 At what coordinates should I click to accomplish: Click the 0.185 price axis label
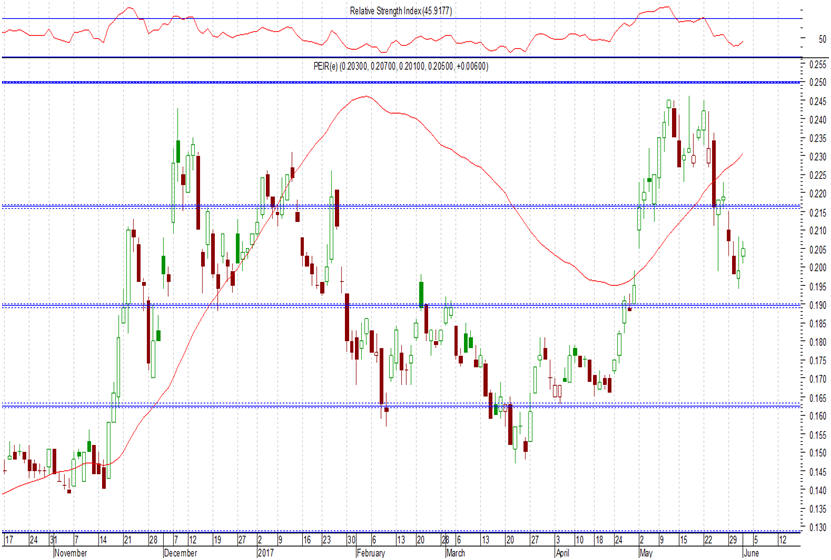click(818, 324)
